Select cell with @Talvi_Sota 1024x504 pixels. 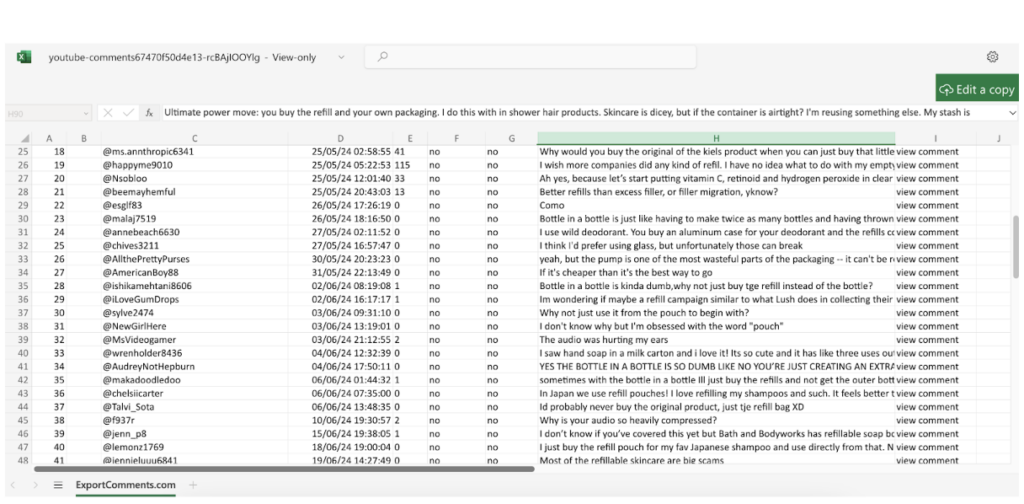point(194,407)
